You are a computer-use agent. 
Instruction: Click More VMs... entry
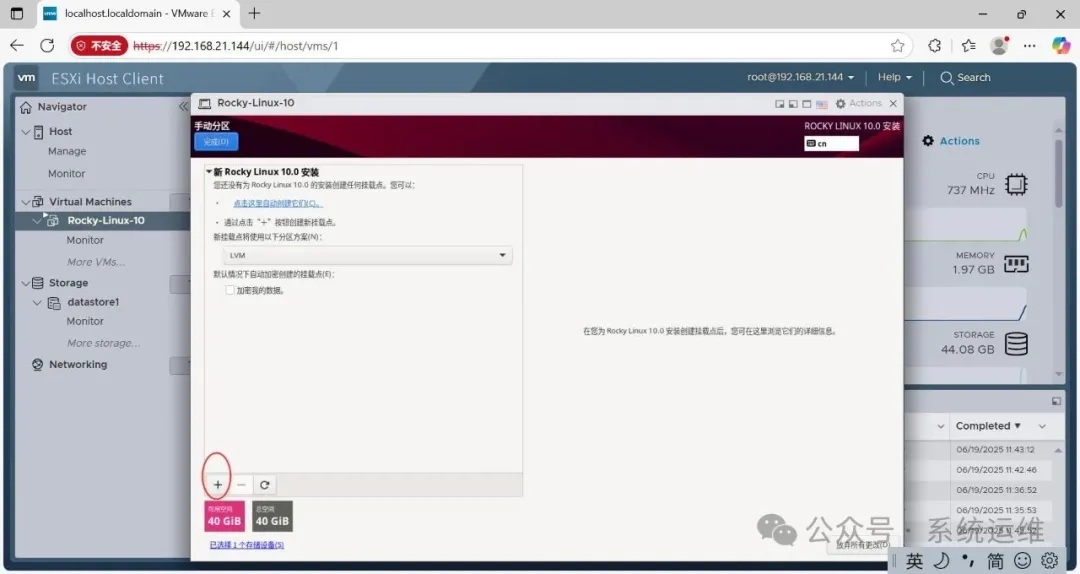click(96, 262)
